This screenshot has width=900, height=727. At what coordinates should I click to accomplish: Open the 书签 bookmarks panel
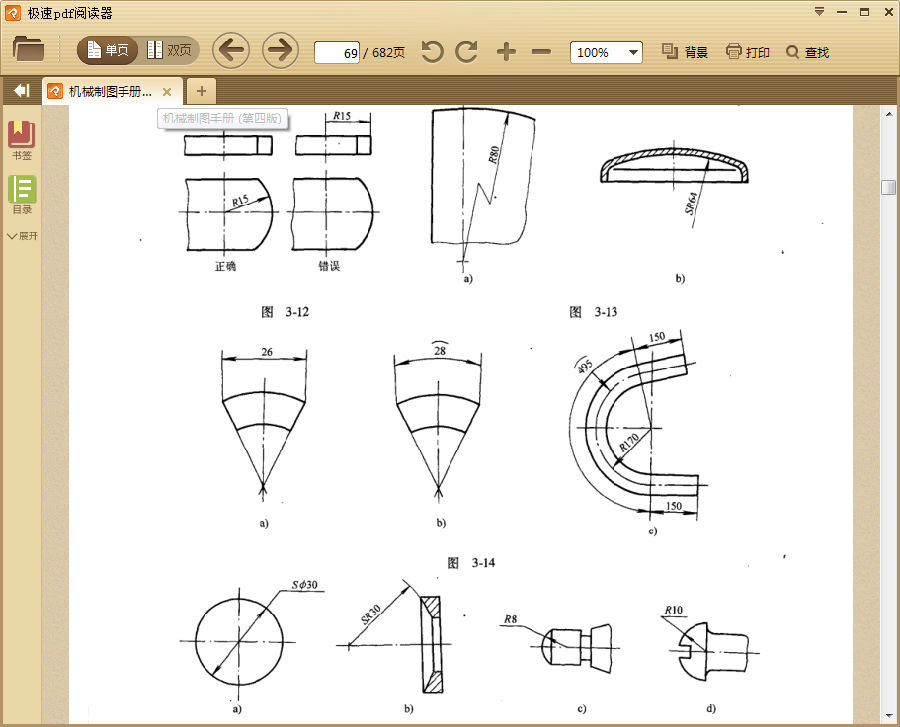click(x=22, y=140)
